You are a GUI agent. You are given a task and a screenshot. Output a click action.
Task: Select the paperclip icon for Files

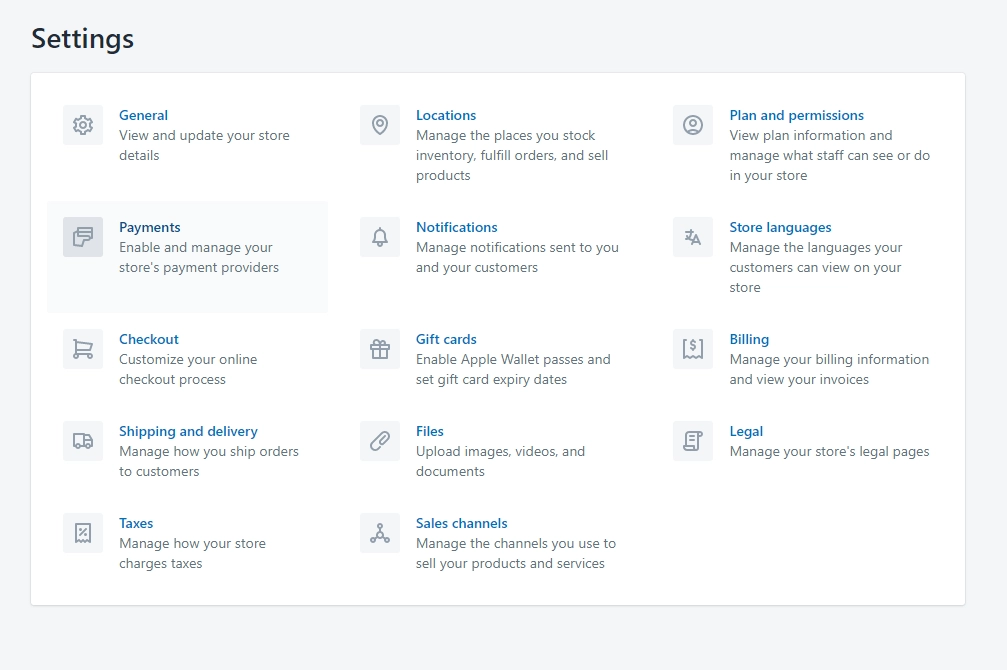(379, 440)
